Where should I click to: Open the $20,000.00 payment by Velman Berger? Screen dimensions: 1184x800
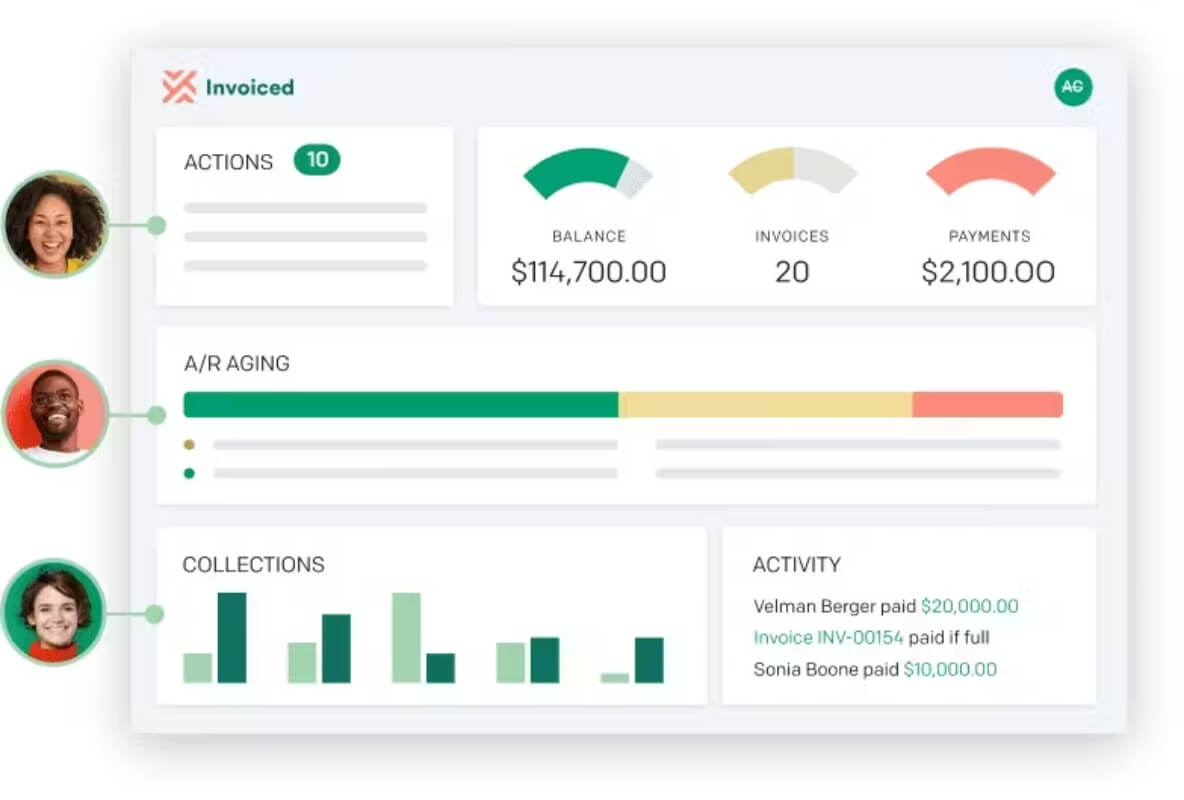tap(970, 606)
